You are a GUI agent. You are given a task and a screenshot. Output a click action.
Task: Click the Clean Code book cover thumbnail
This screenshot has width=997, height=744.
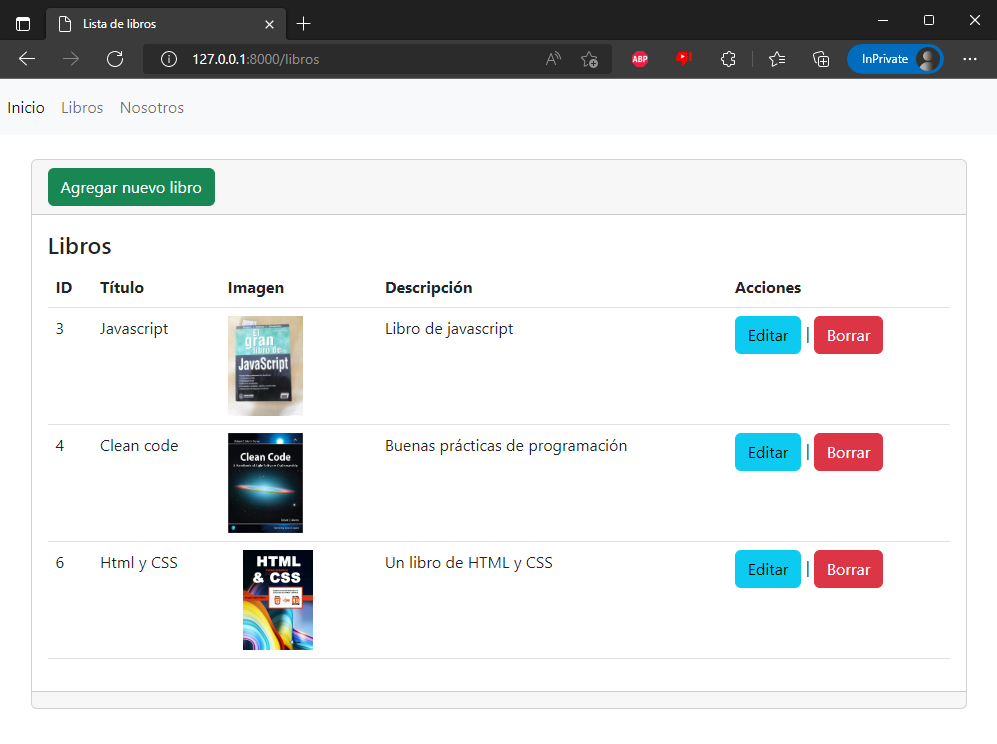[x=265, y=482]
